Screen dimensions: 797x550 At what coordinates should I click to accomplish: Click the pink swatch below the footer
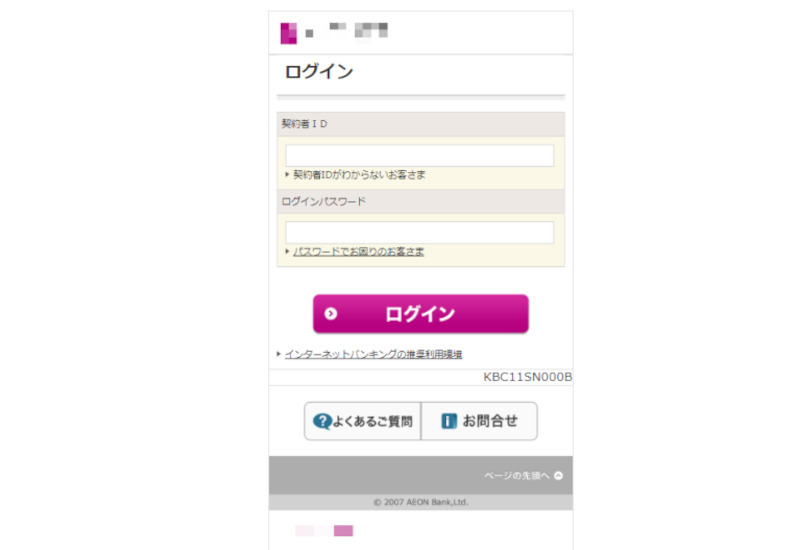point(343,531)
